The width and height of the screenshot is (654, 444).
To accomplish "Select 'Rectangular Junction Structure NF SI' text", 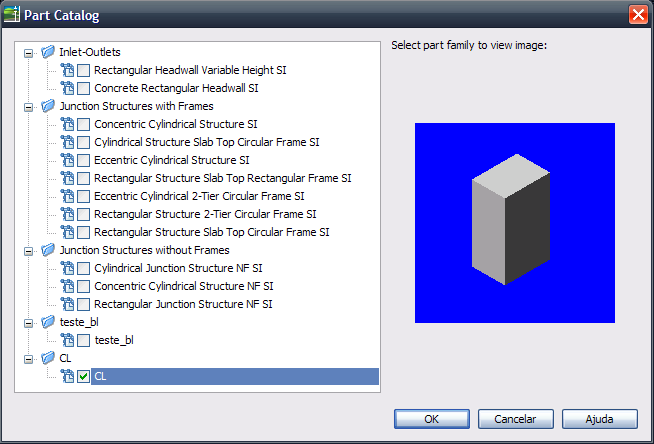I will click(183, 304).
